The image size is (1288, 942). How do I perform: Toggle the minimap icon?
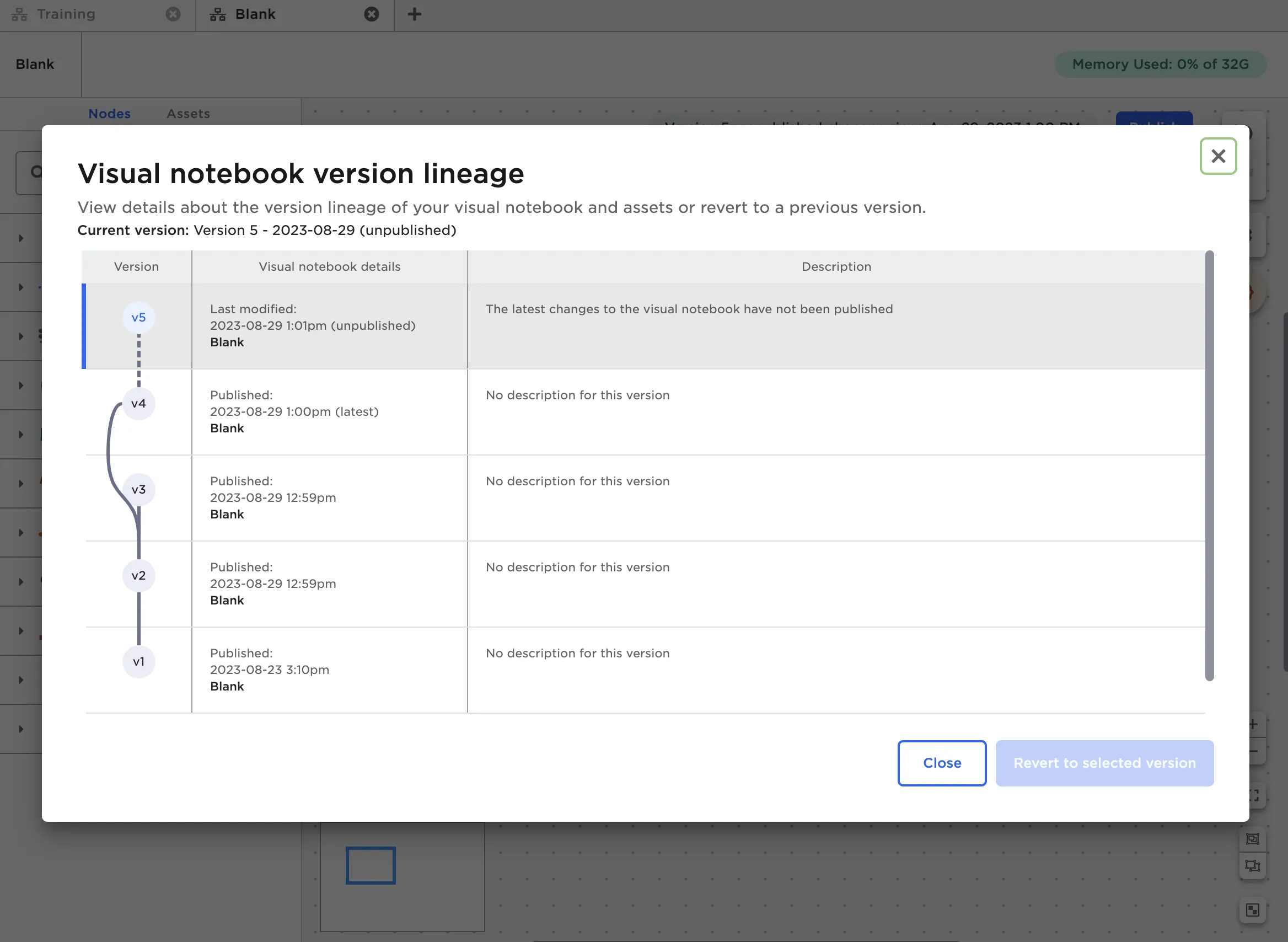pyautogui.click(x=1252, y=909)
